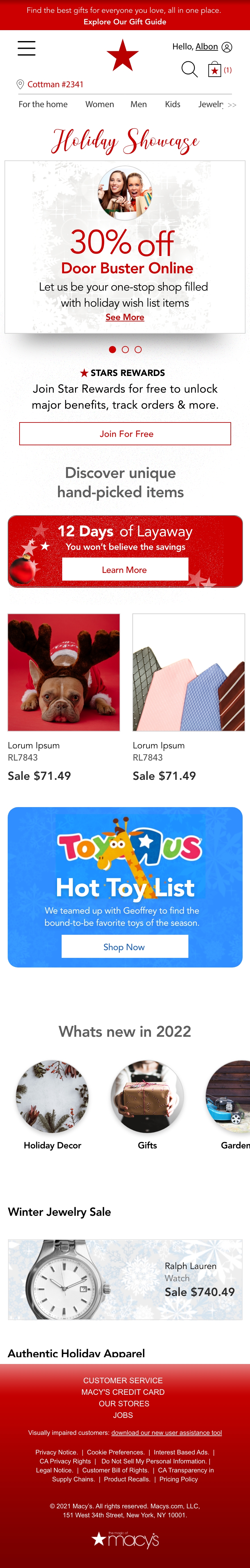This screenshot has height=1568, width=250.
Task: Click Learn More on the Layaway banner
Action: pyautogui.click(x=125, y=570)
